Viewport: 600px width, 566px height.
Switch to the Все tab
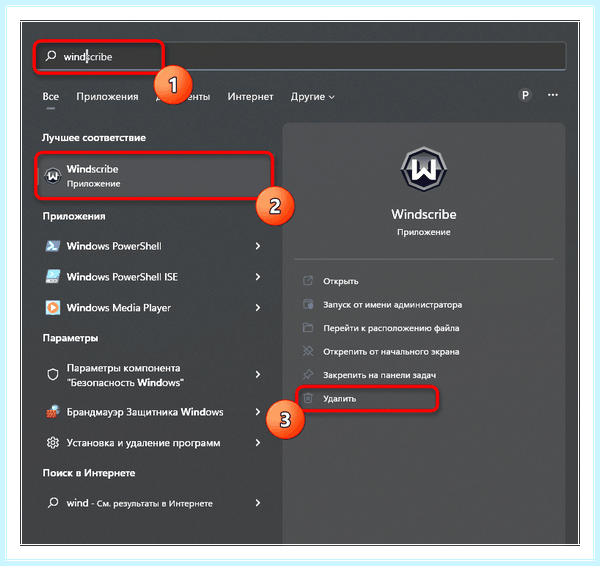coord(51,96)
